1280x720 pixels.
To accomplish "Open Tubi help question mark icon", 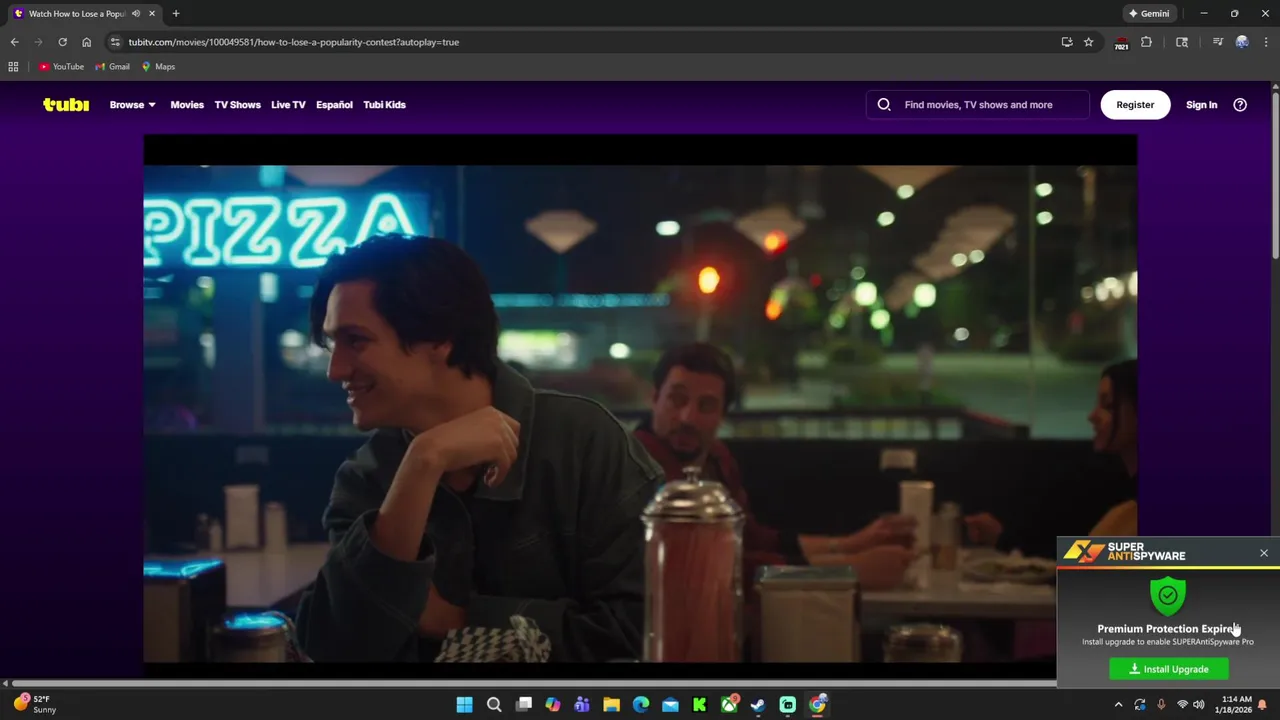I will pyautogui.click(x=1240, y=104).
